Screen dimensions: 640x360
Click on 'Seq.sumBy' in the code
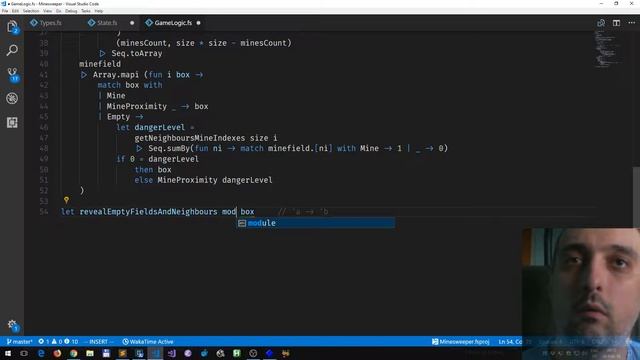coord(169,148)
